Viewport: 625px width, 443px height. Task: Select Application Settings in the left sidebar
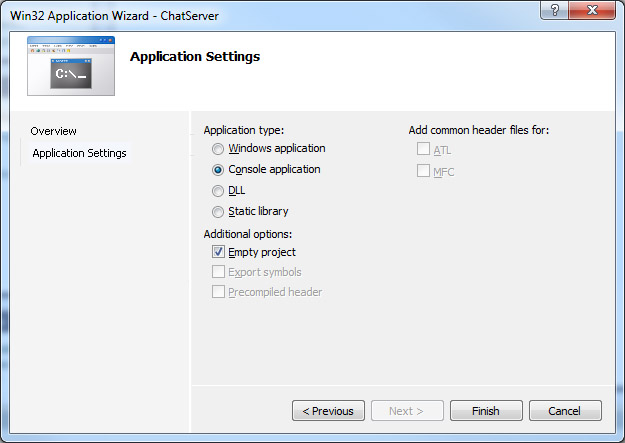tap(79, 153)
